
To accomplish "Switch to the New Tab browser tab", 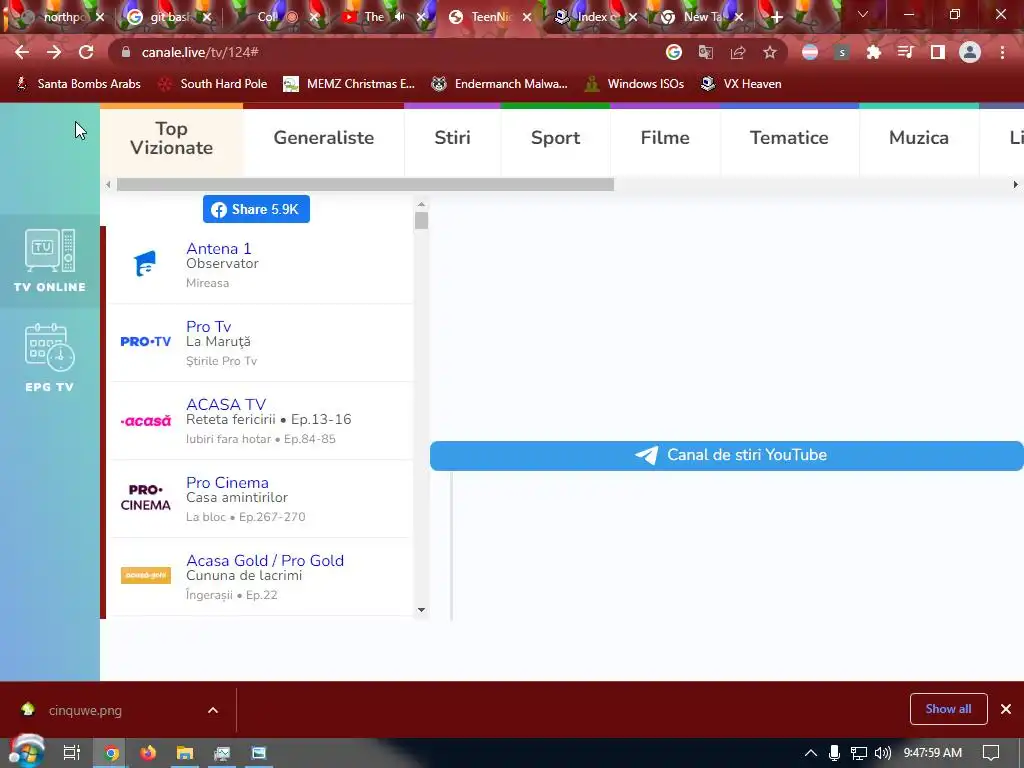I will pos(700,17).
